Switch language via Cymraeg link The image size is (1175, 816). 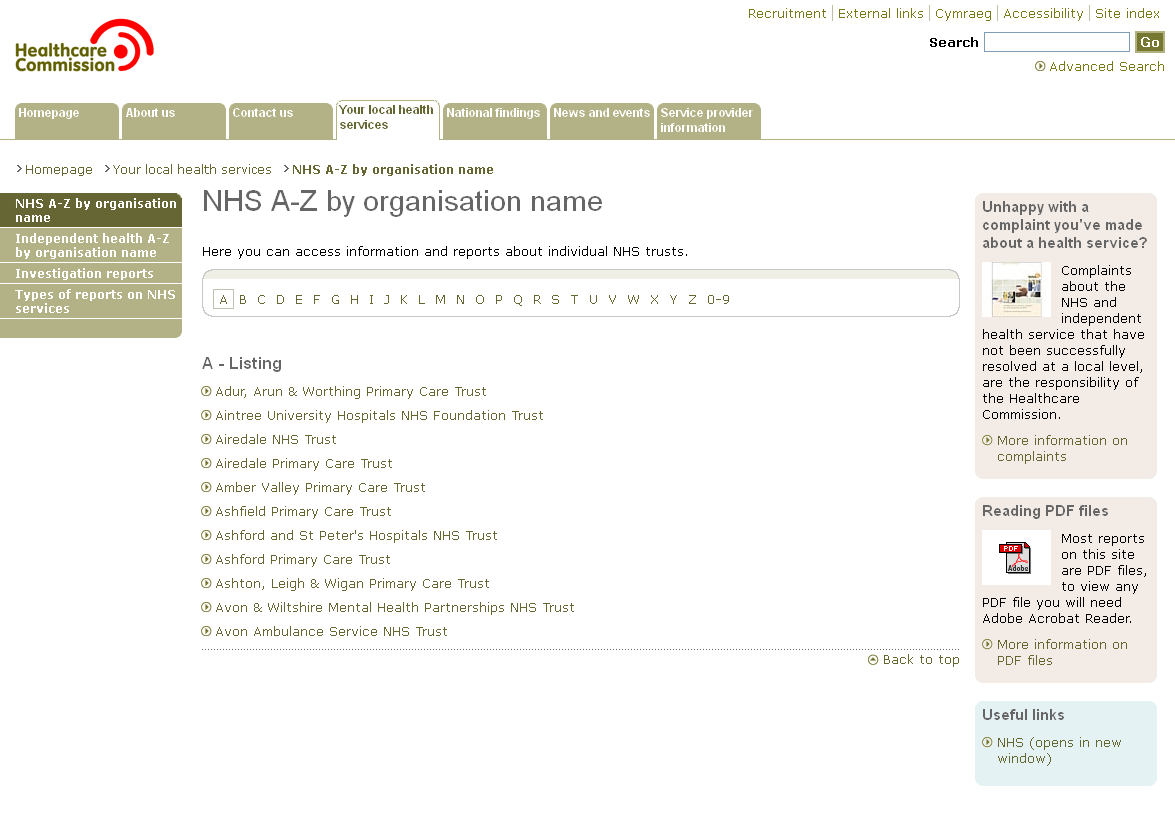pyautogui.click(x=963, y=14)
